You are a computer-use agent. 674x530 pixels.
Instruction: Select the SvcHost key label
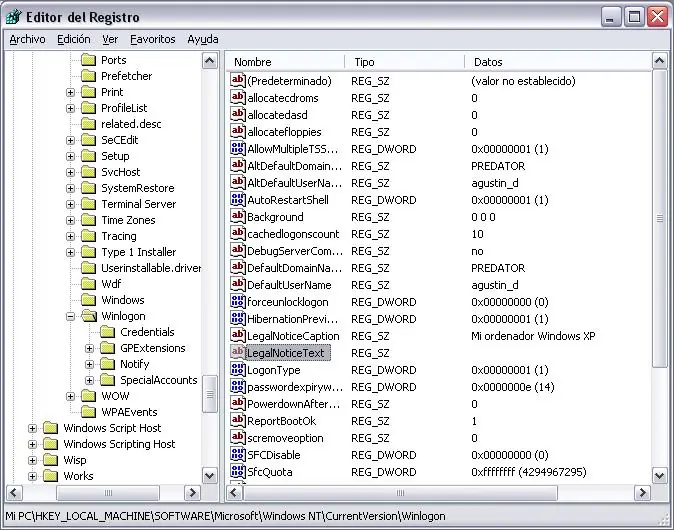coord(120,172)
